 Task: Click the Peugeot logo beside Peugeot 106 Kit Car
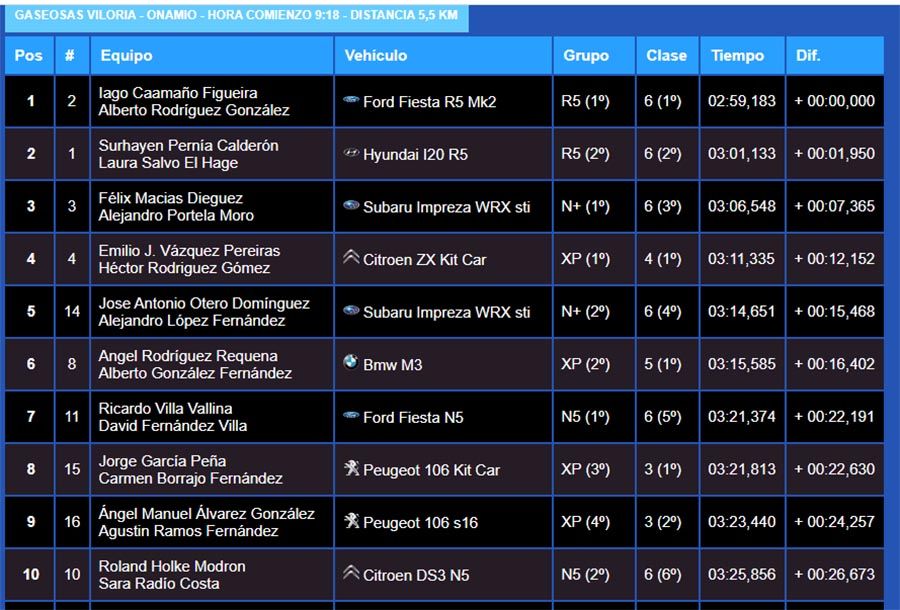coord(351,468)
